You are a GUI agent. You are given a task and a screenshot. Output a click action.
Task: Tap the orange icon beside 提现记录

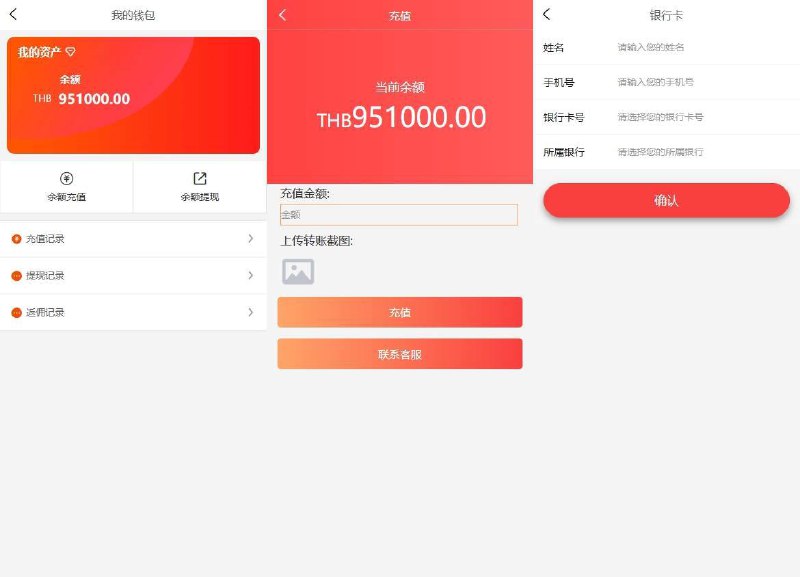point(16,275)
